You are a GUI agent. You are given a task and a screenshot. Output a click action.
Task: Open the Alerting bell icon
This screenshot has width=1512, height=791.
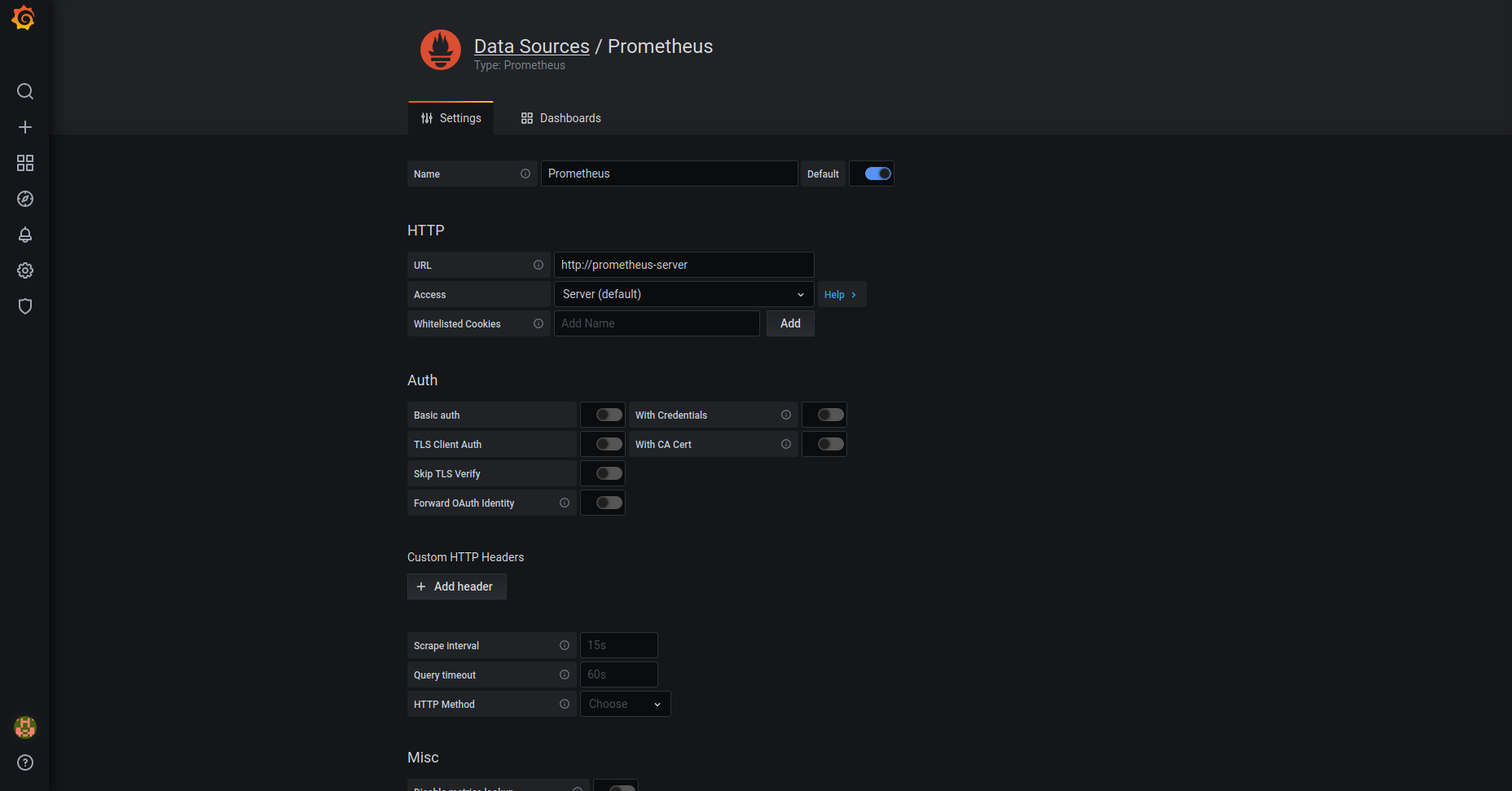(x=25, y=235)
